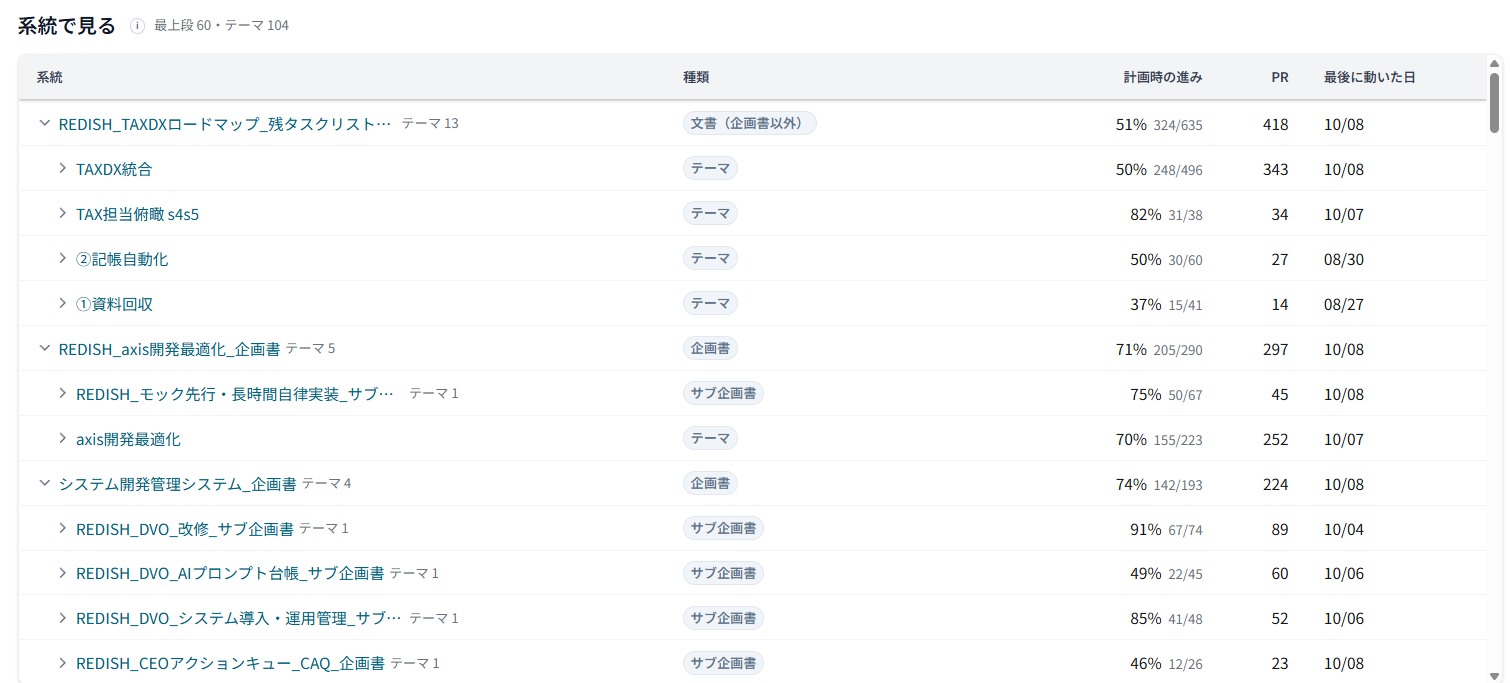Expand the REDISH_モック先行・長時間自律実装 row

62,394
